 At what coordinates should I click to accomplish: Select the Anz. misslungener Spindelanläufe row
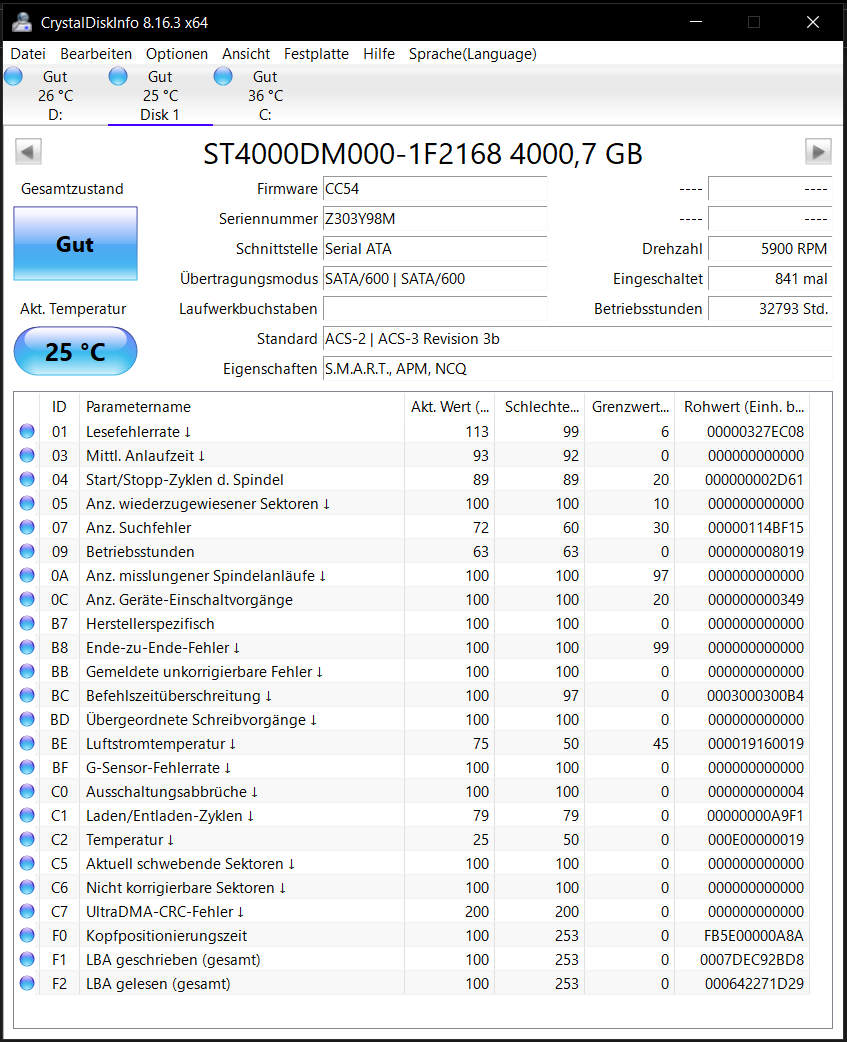click(x=412, y=575)
